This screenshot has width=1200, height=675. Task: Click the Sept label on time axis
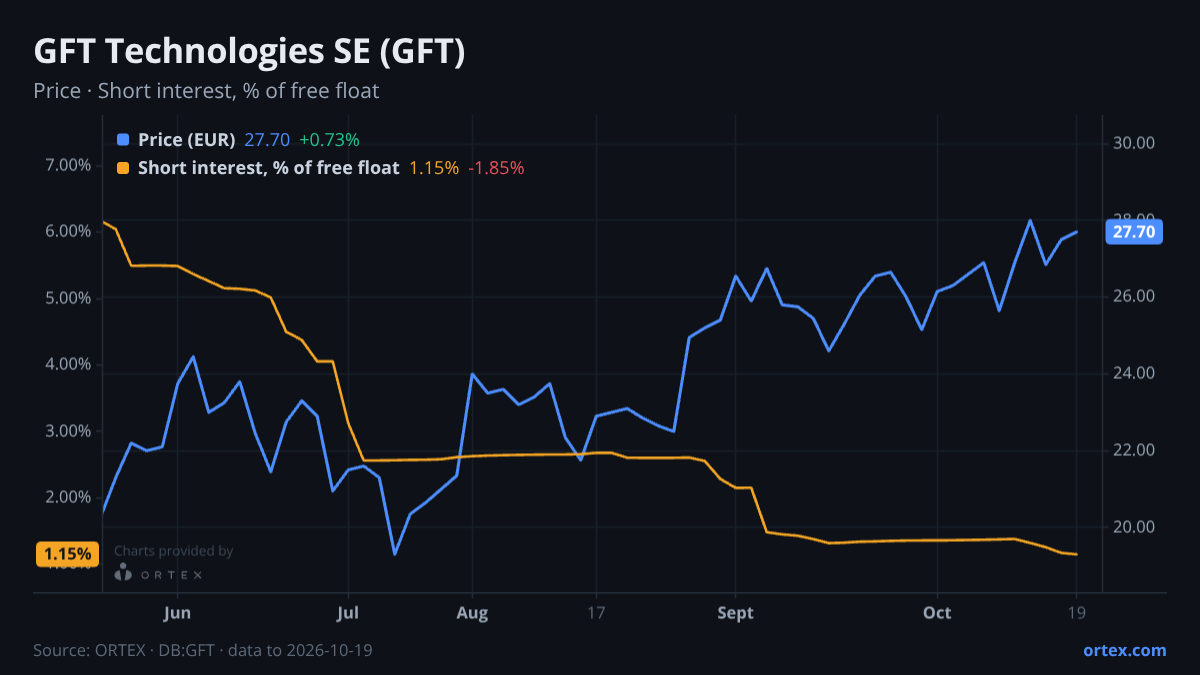(735, 613)
